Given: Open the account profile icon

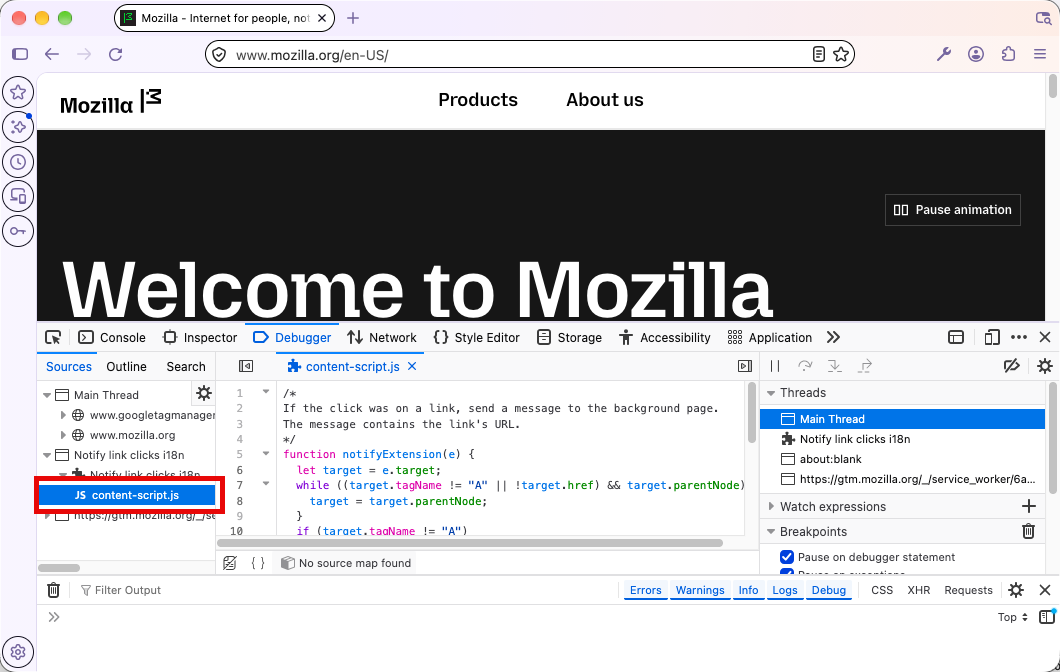Looking at the screenshot, I should pyautogui.click(x=975, y=54).
